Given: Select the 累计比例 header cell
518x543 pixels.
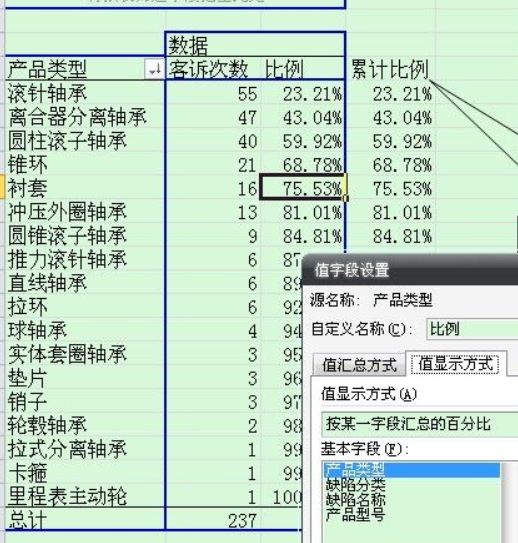Looking at the screenshot, I should (x=390, y=69).
